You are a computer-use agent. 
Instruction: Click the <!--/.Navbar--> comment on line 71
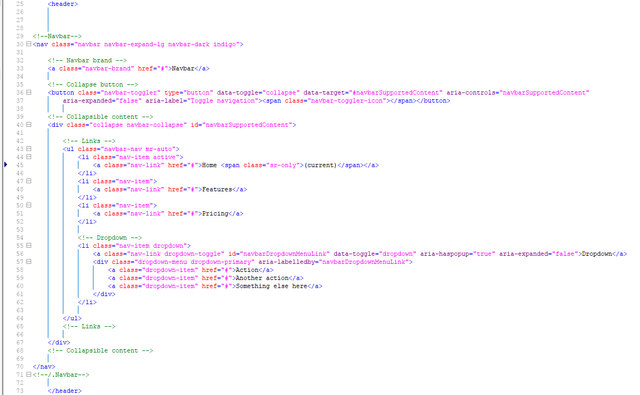(61, 375)
